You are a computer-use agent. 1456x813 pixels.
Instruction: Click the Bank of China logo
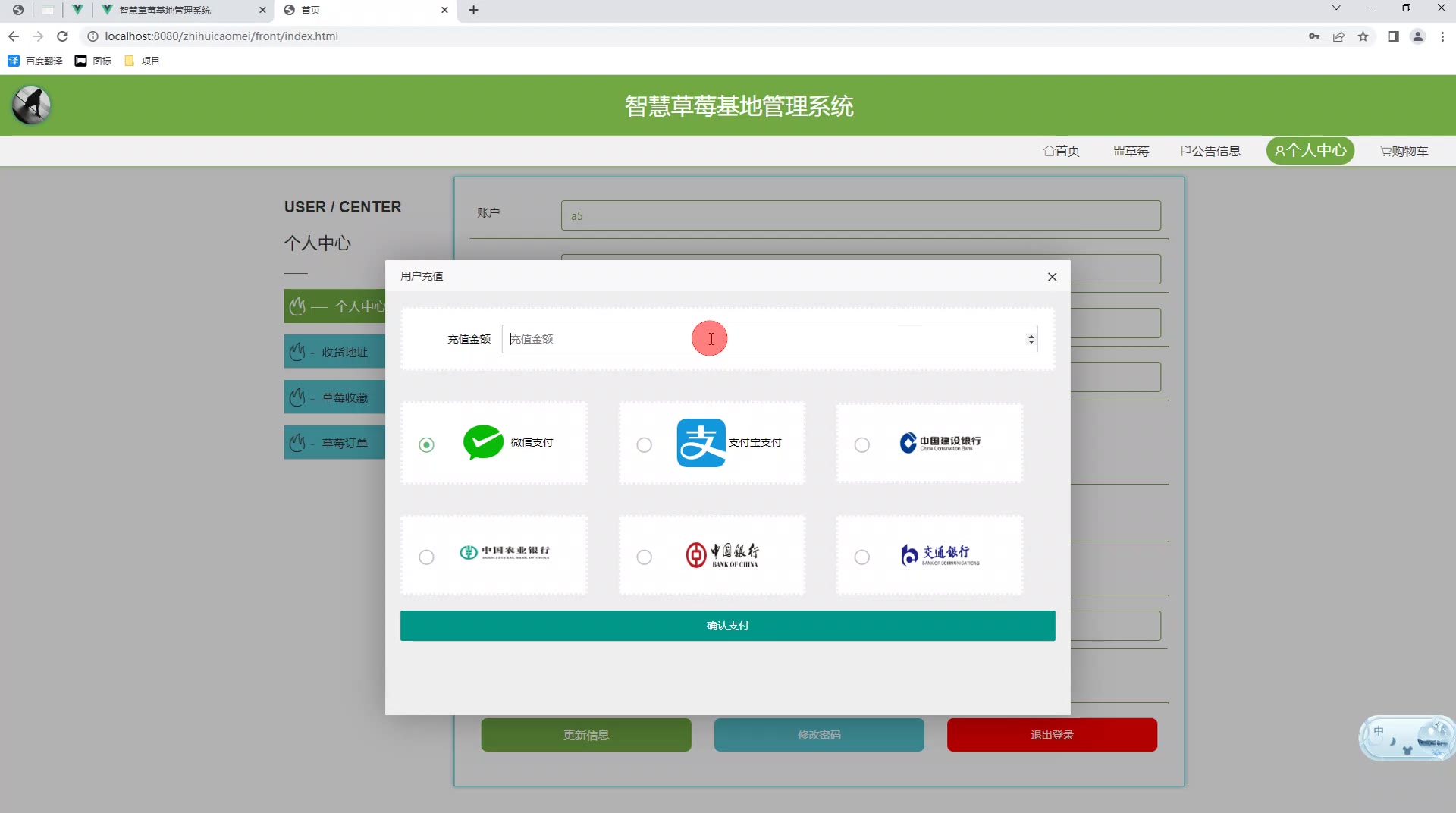coord(722,555)
